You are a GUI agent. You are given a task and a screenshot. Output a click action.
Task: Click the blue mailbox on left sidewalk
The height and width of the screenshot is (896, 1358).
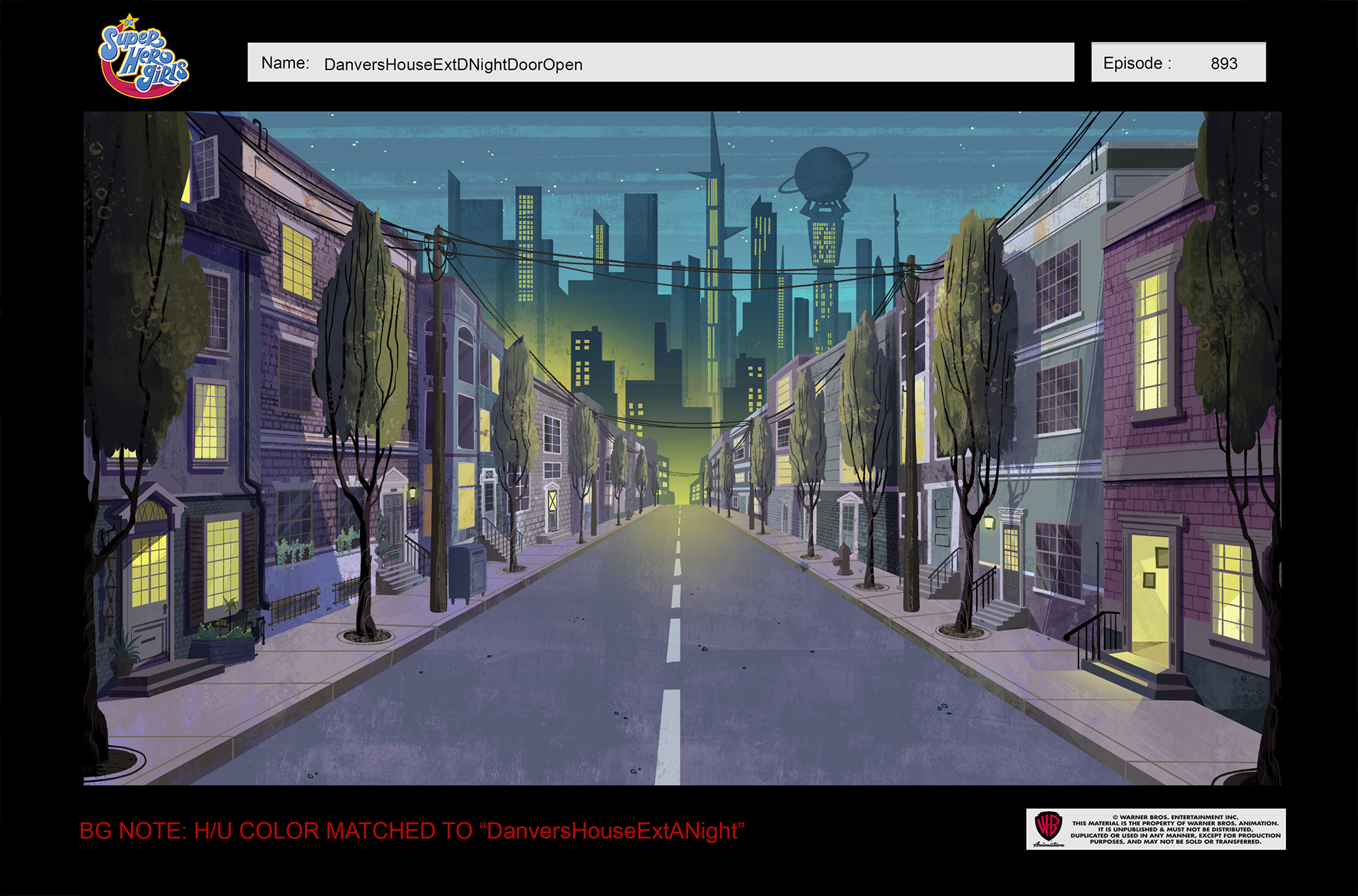467,571
